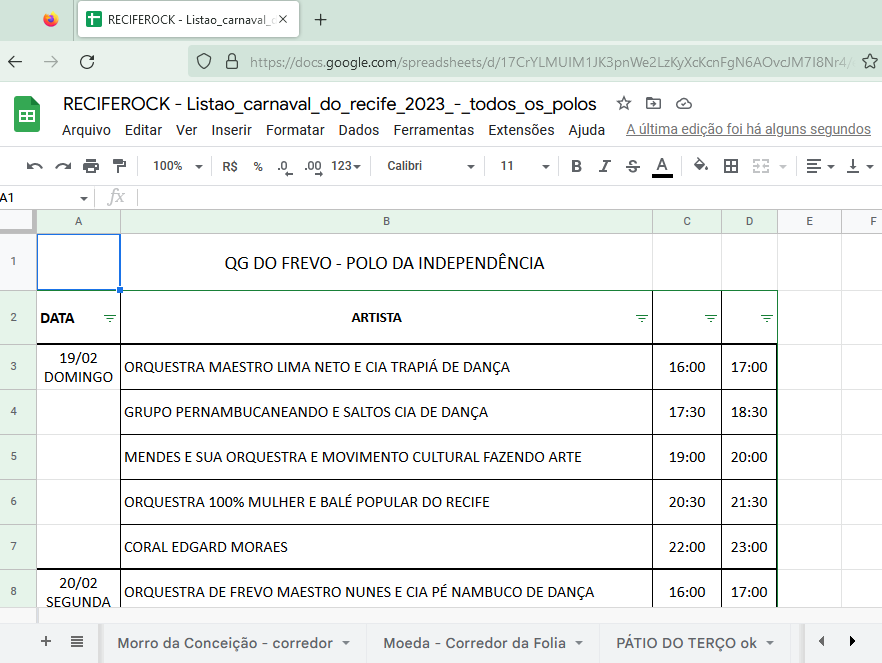Open the Calibri font dropdown
882x663 pixels.
(431, 166)
